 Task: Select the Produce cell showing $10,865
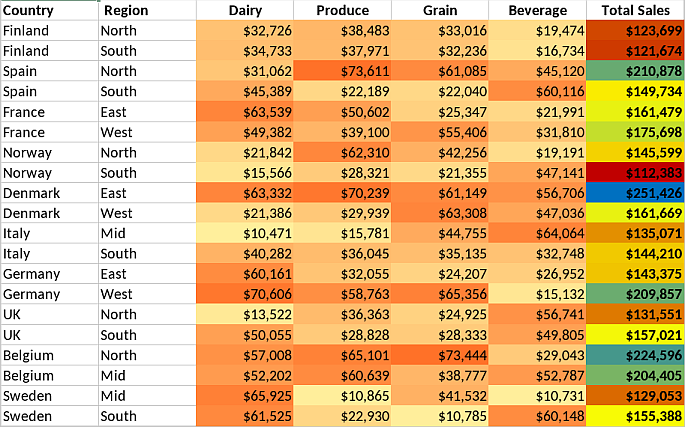click(342, 396)
